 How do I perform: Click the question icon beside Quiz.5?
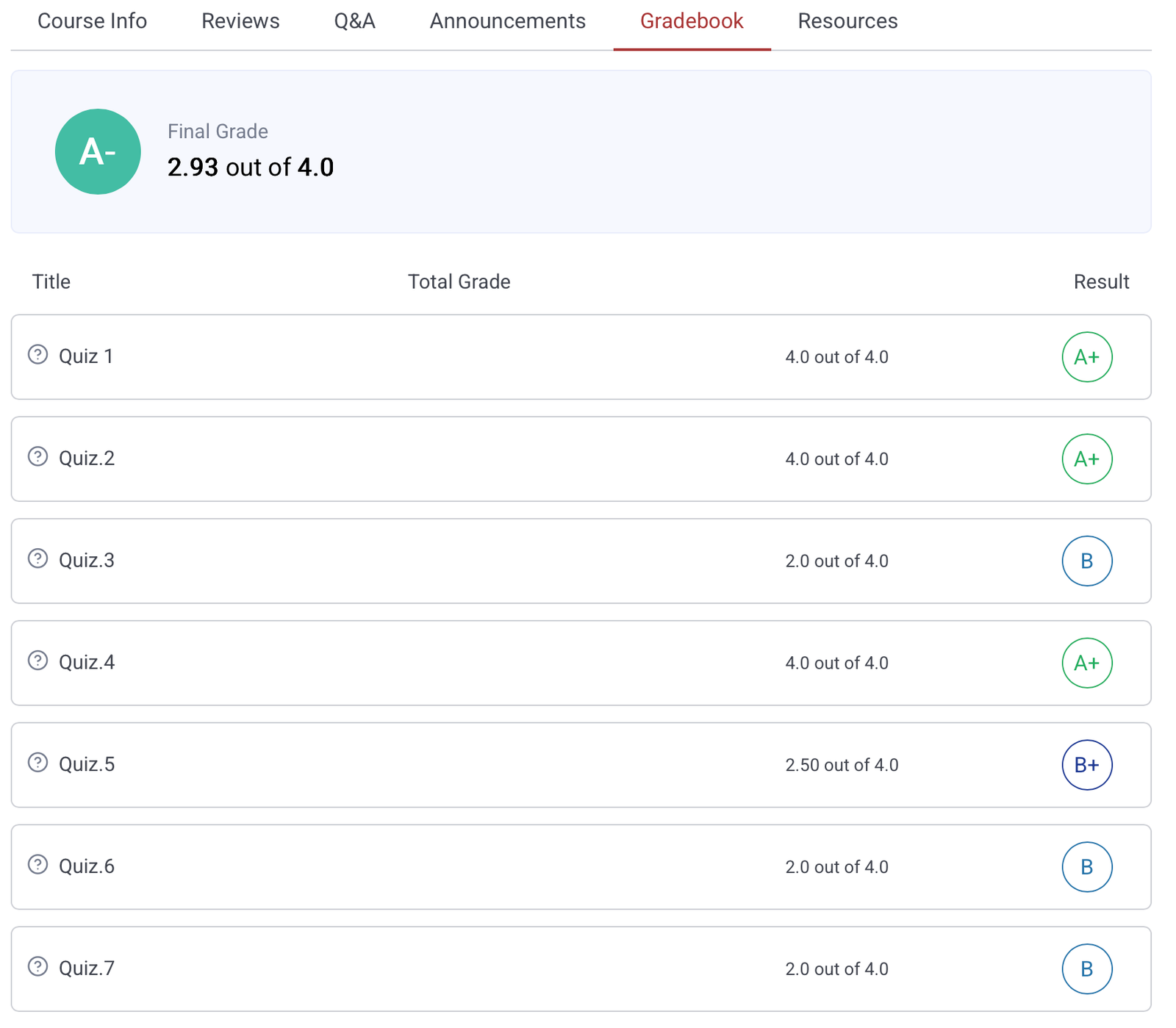pyautogui.click(x=37, y=763)
